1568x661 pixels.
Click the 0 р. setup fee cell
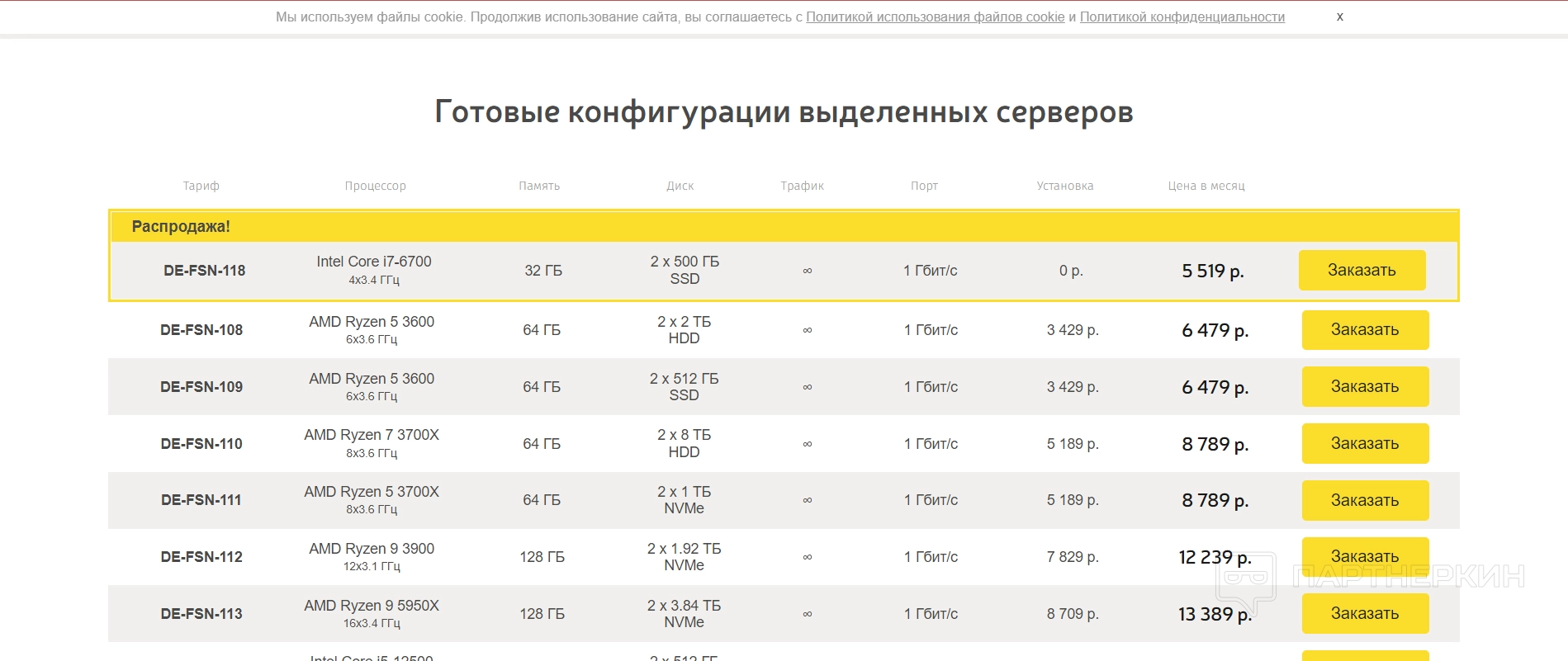click(1071, 270)
